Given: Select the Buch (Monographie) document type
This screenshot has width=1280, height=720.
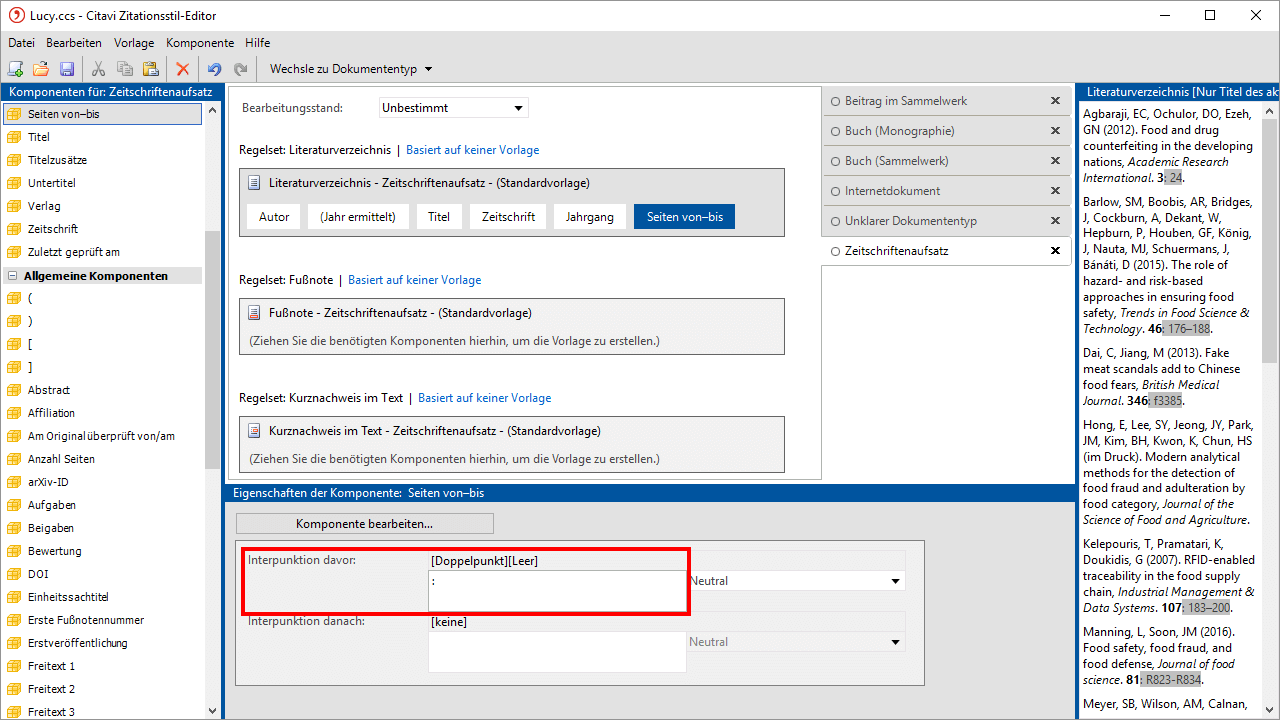Looking at the screenshot, I should (899, 131).
